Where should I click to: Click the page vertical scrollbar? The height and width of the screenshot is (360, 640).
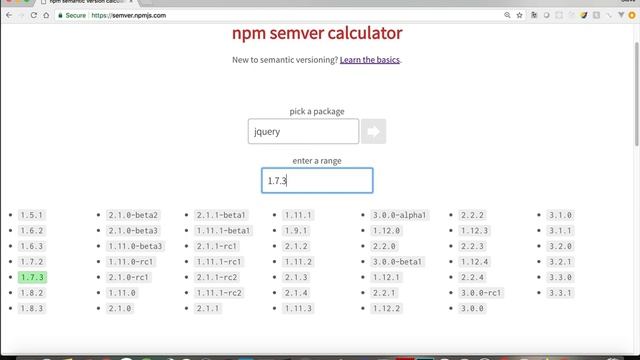[636, 94]
